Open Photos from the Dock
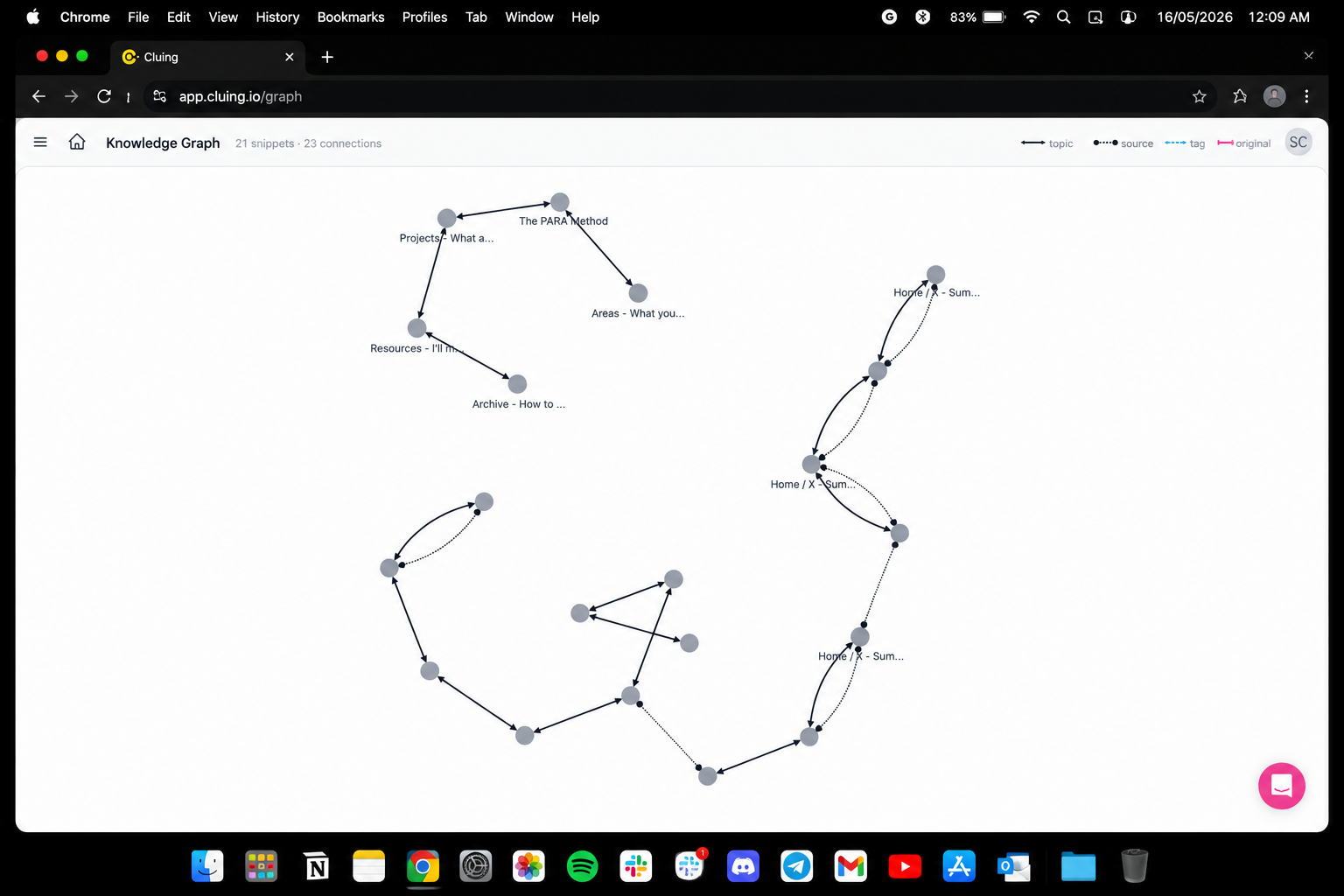This screenshot has width=1344, height=896. (x=528, y=866)
